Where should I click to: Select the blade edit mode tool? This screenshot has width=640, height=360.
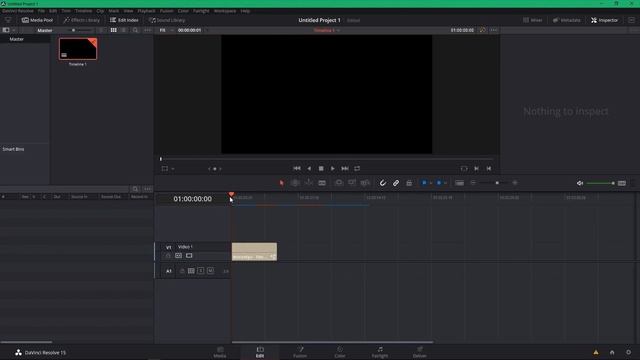pos(322,183)
